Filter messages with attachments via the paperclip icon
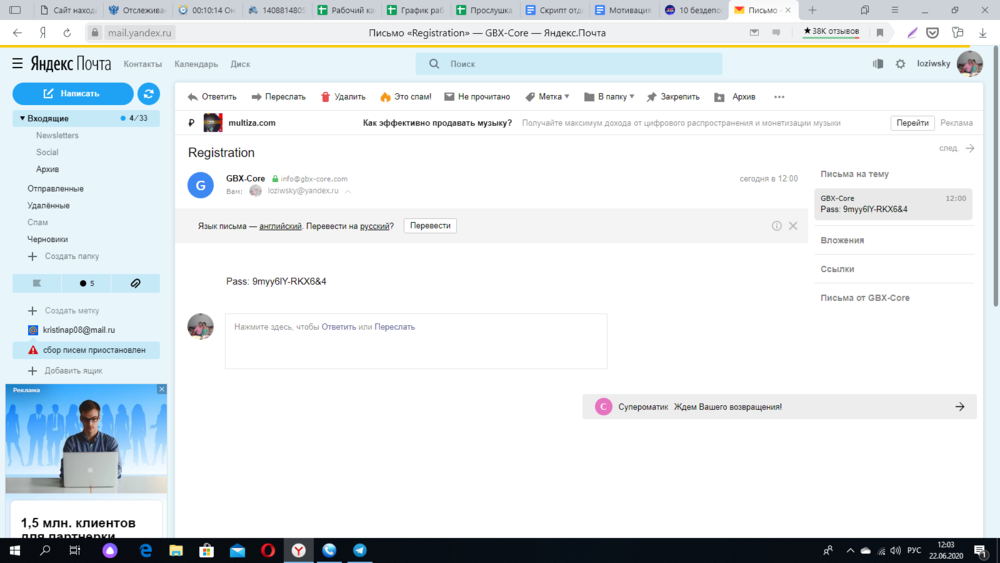 coord(135,283)
